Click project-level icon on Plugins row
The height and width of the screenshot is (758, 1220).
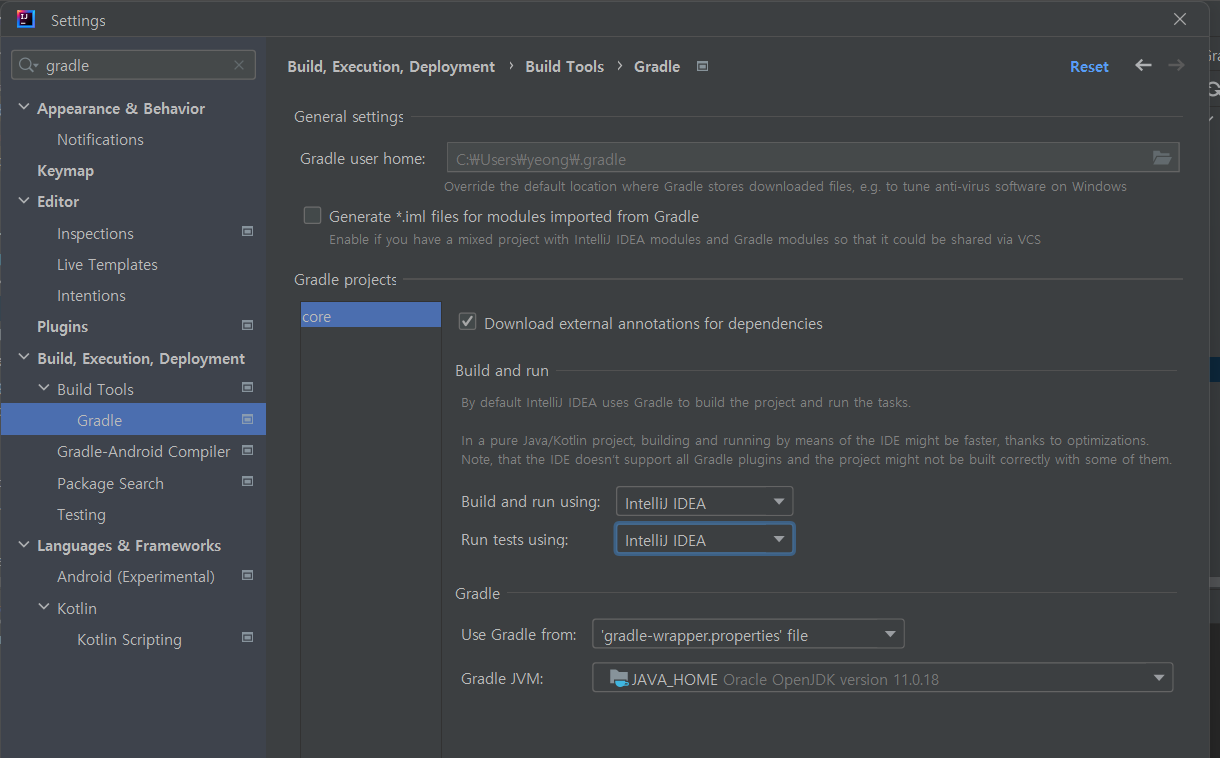(x=248, y=325)
